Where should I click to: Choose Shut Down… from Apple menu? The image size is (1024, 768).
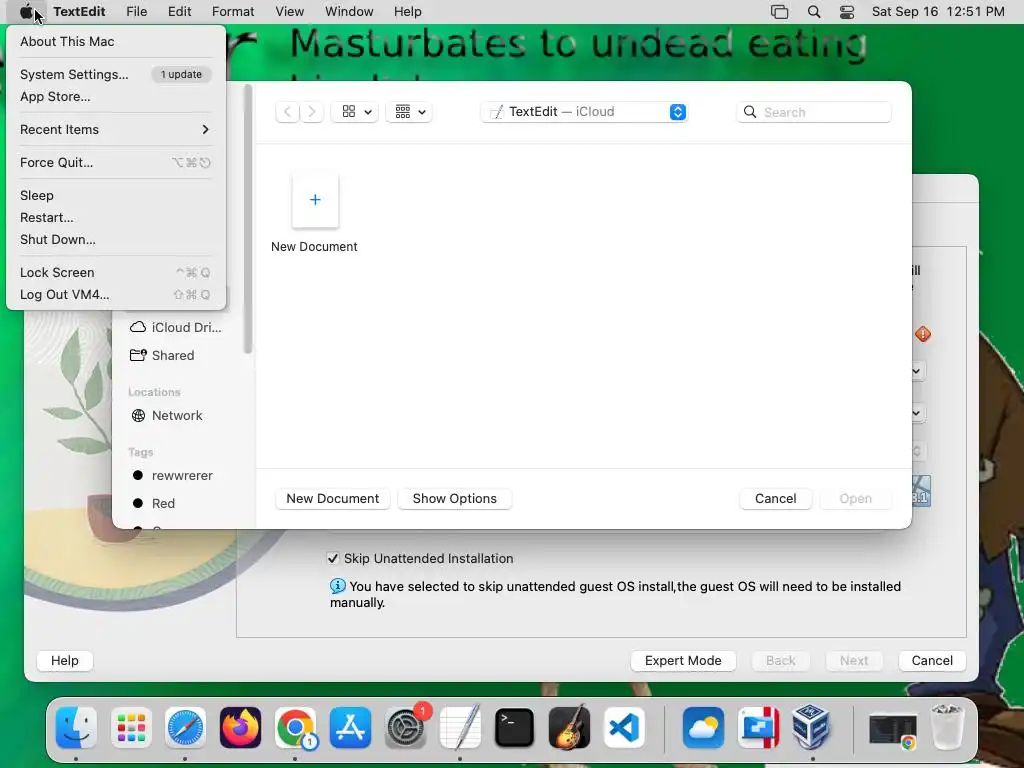click(x=116, y=240)
